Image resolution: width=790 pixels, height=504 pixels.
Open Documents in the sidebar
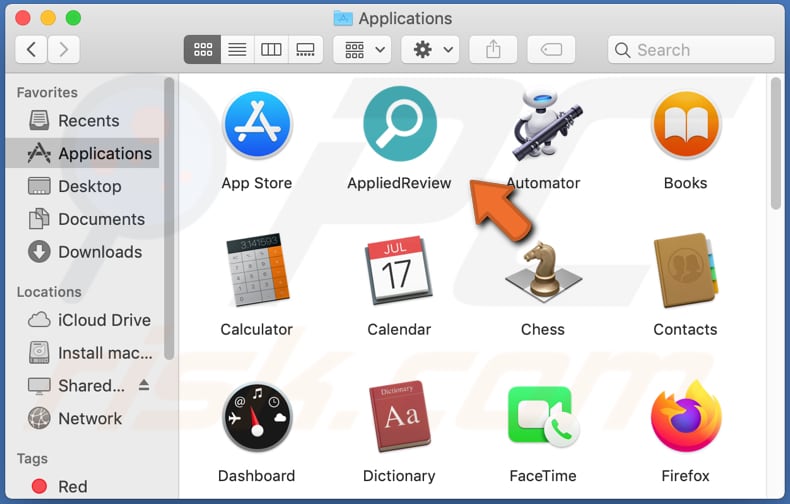[83, 219]
